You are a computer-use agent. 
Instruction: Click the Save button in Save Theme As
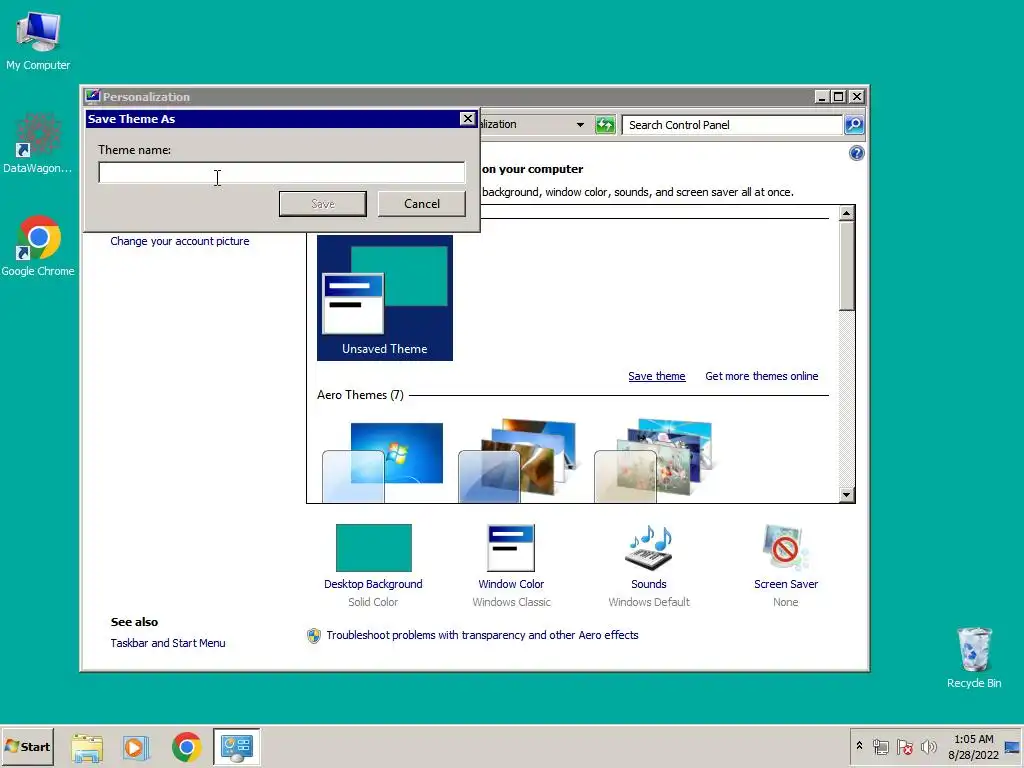tap(323, 204)
